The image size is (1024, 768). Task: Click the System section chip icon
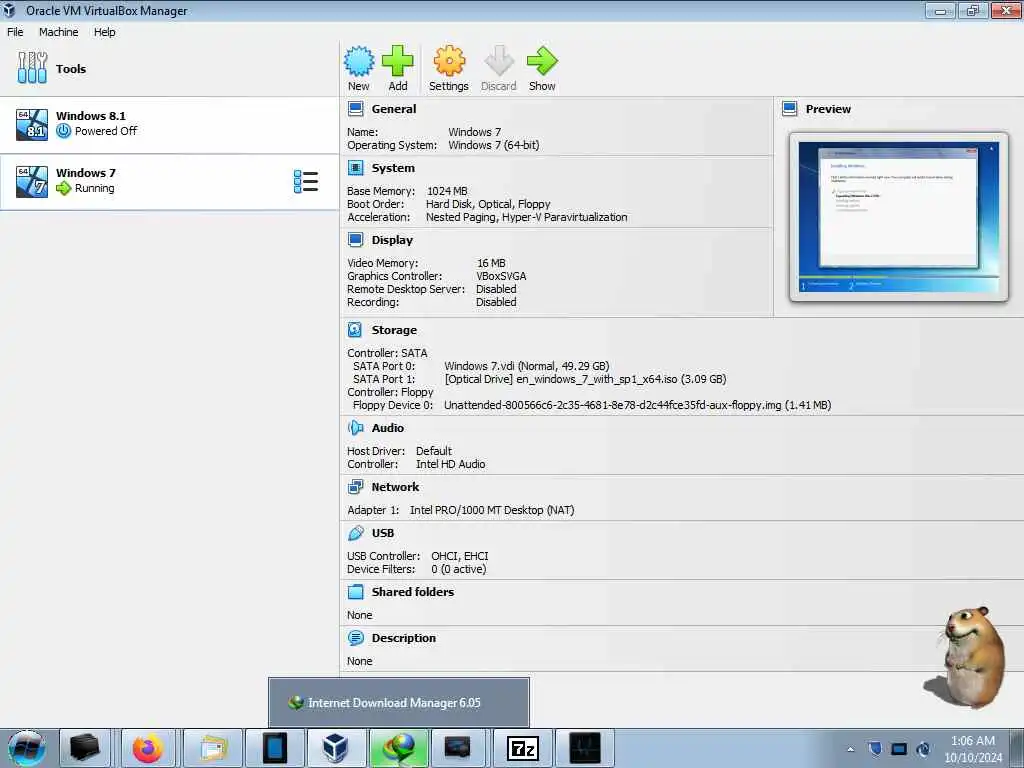pos(356,168)
